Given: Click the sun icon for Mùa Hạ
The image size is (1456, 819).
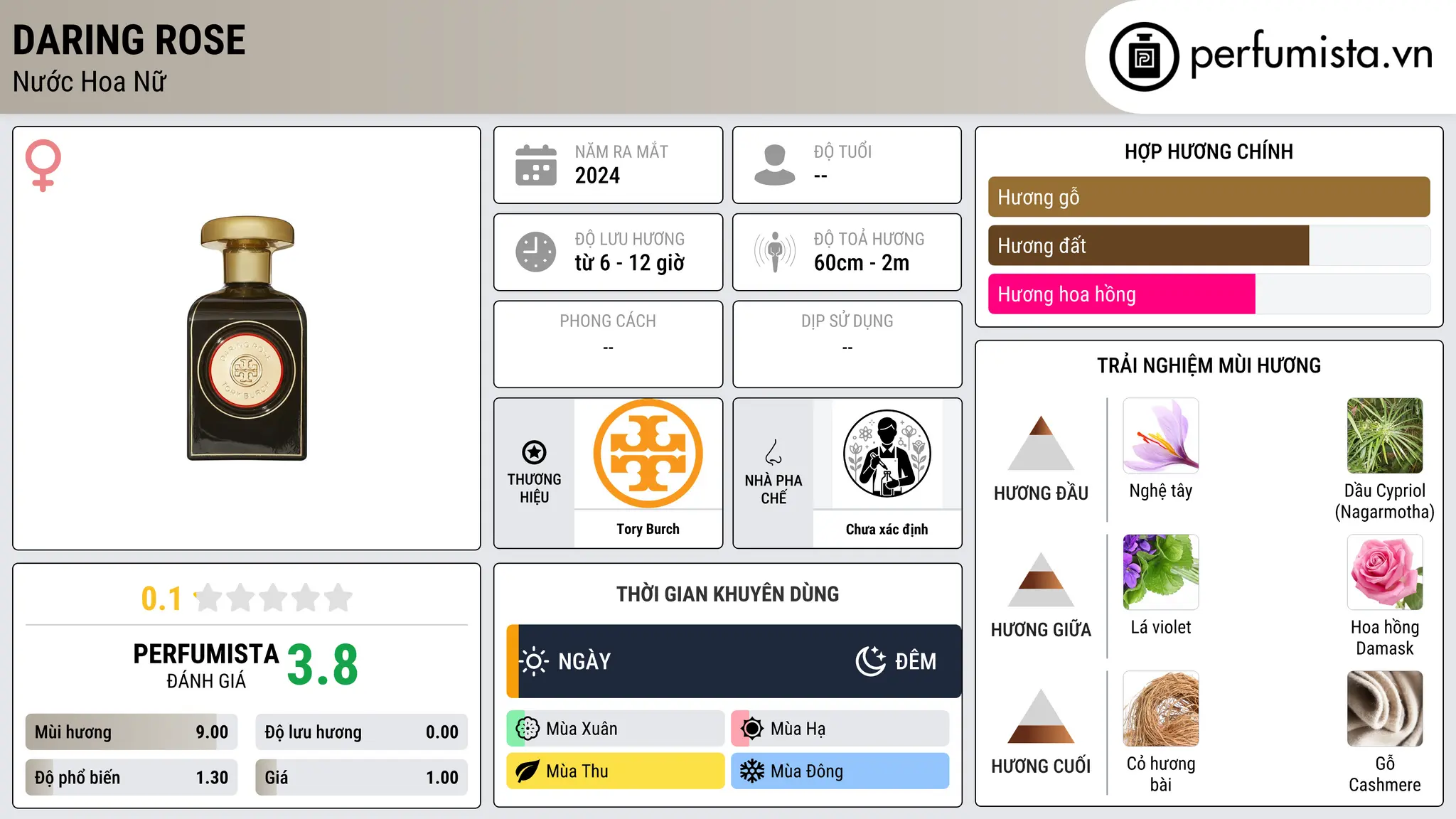Looking at the screenshot, I should click(x=752, y=729).
